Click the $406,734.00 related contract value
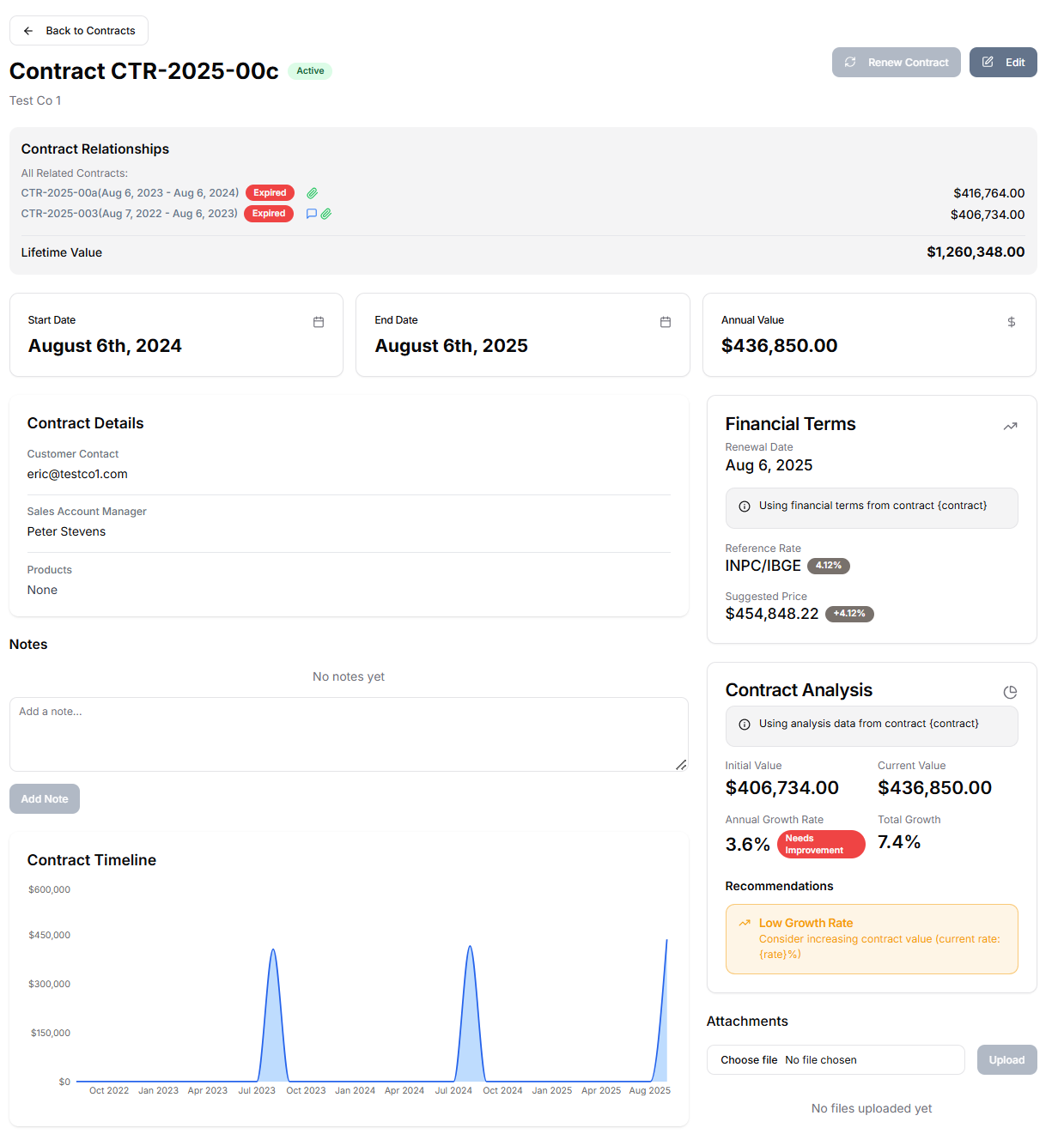Image resolution: width=1064 pixels, height=1140 pixels. click(x=988, y=215)
